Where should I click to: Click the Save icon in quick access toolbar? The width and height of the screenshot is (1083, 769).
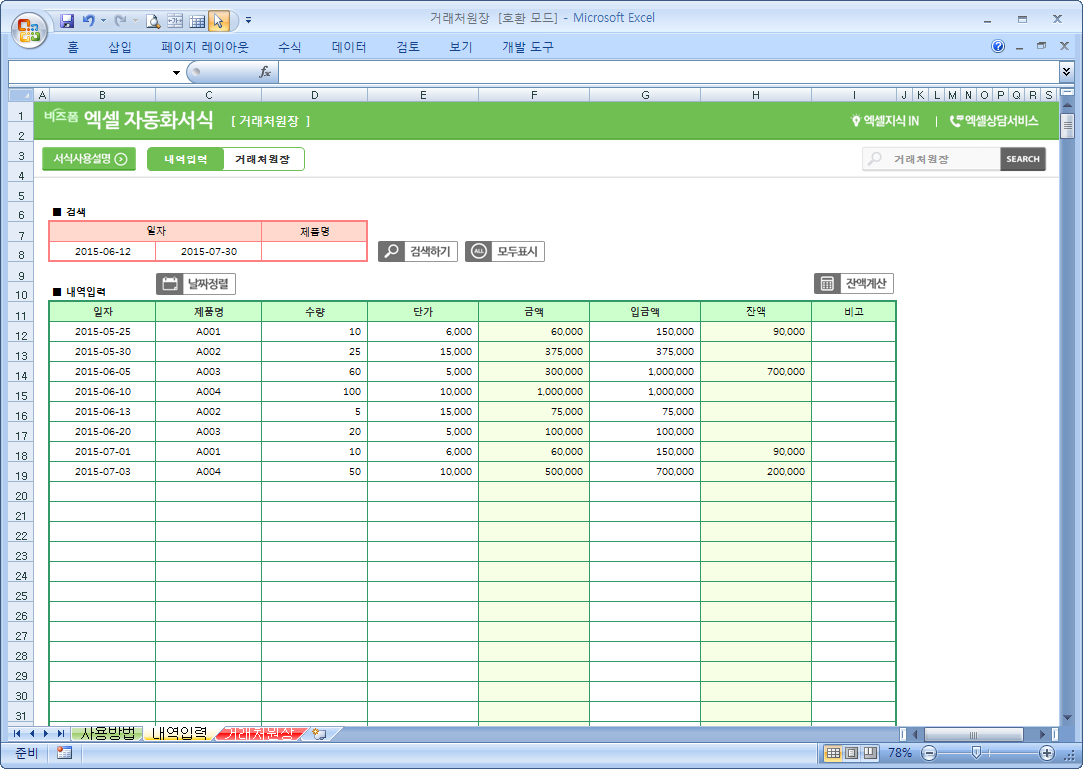(68, 20)
